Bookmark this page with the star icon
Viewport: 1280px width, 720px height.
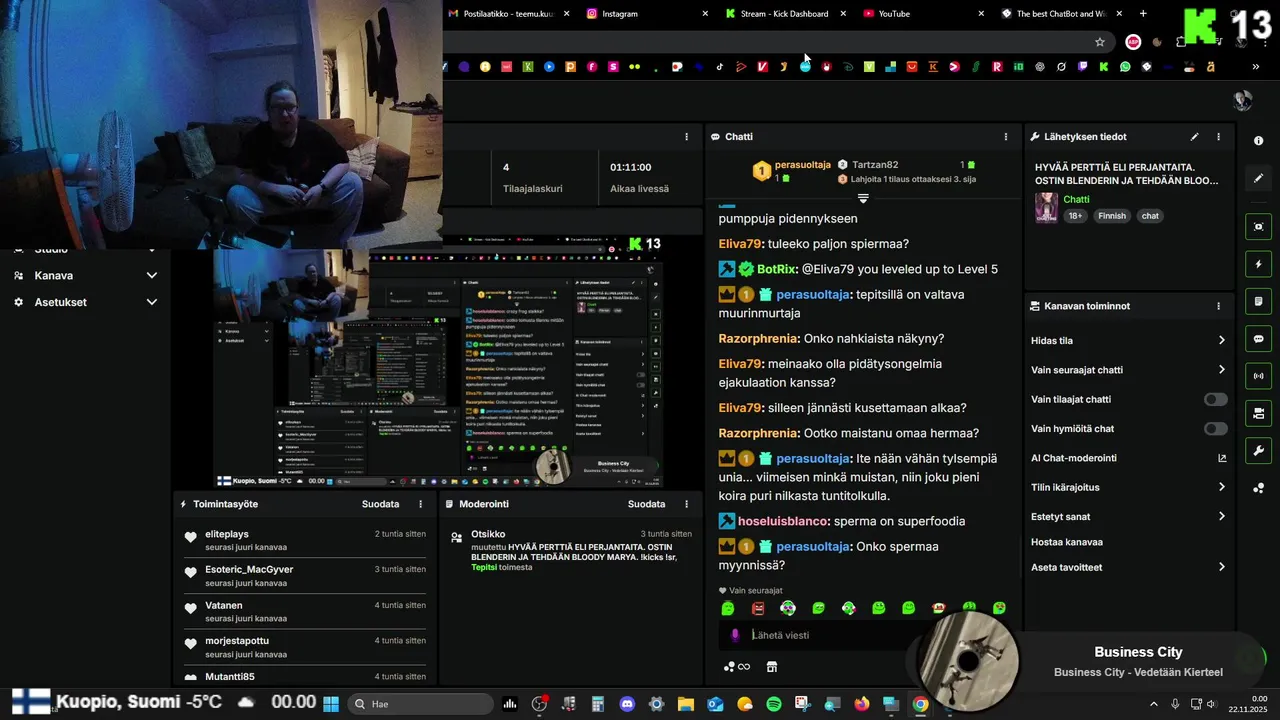(x=1100, y=42)
